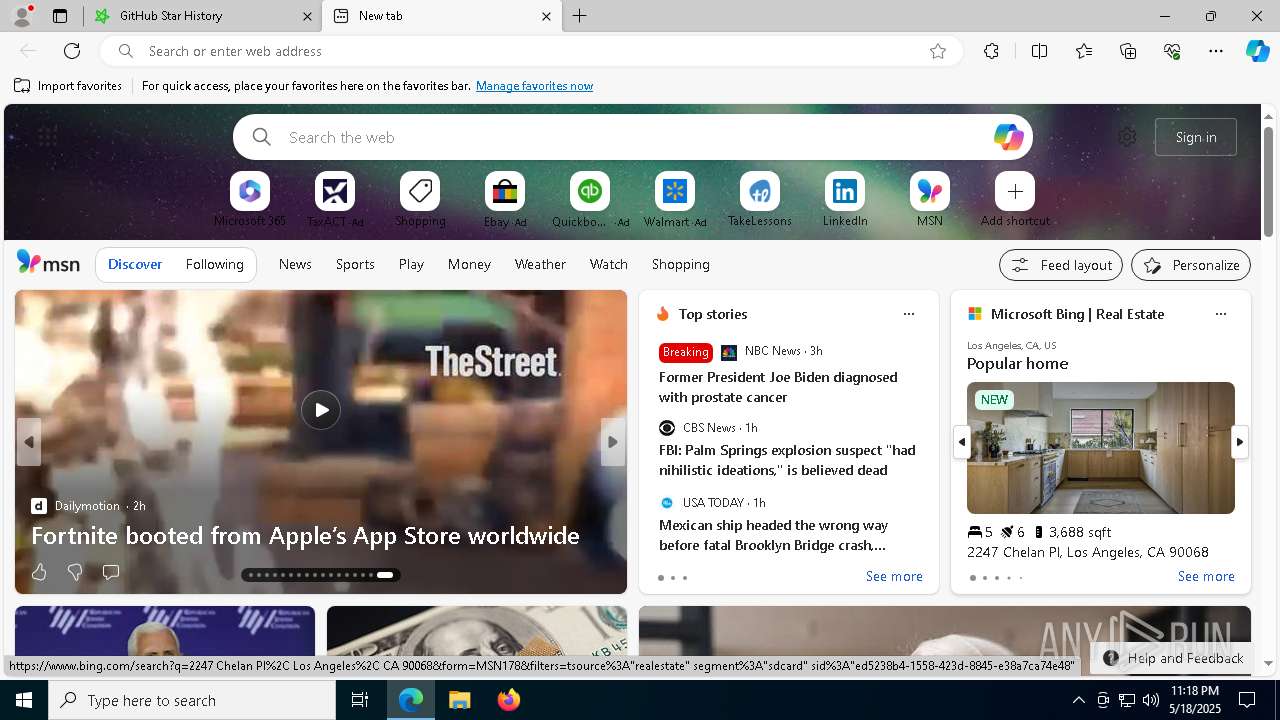Click Manage favorites now link
This screenshot has width=1280, height=720.
534,86
